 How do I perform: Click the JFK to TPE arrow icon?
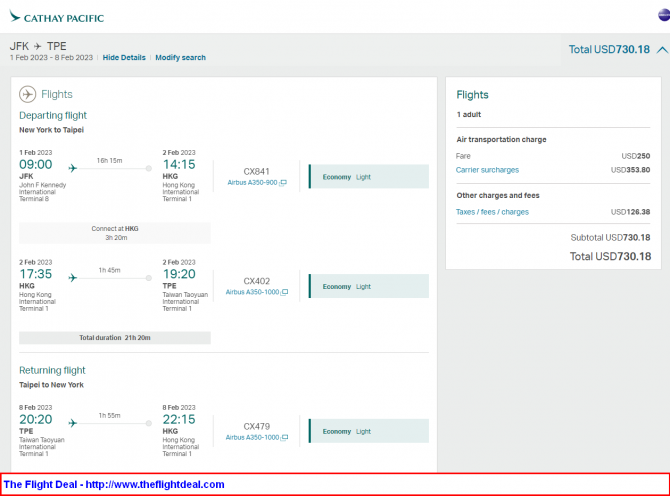tap(38, 46)
